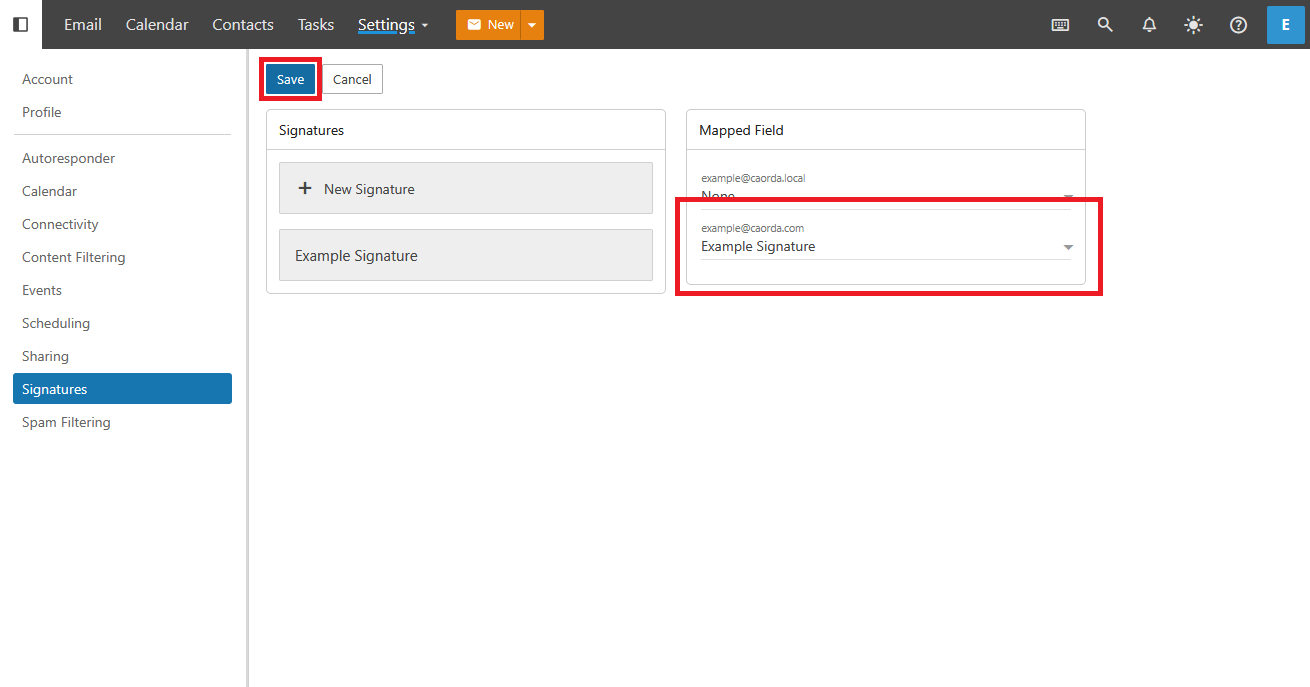Image resolution: width=1310 pixels, height=687 pixels.
Task: Click the search magnifier icon
Action: click(x=1105, y=25)
